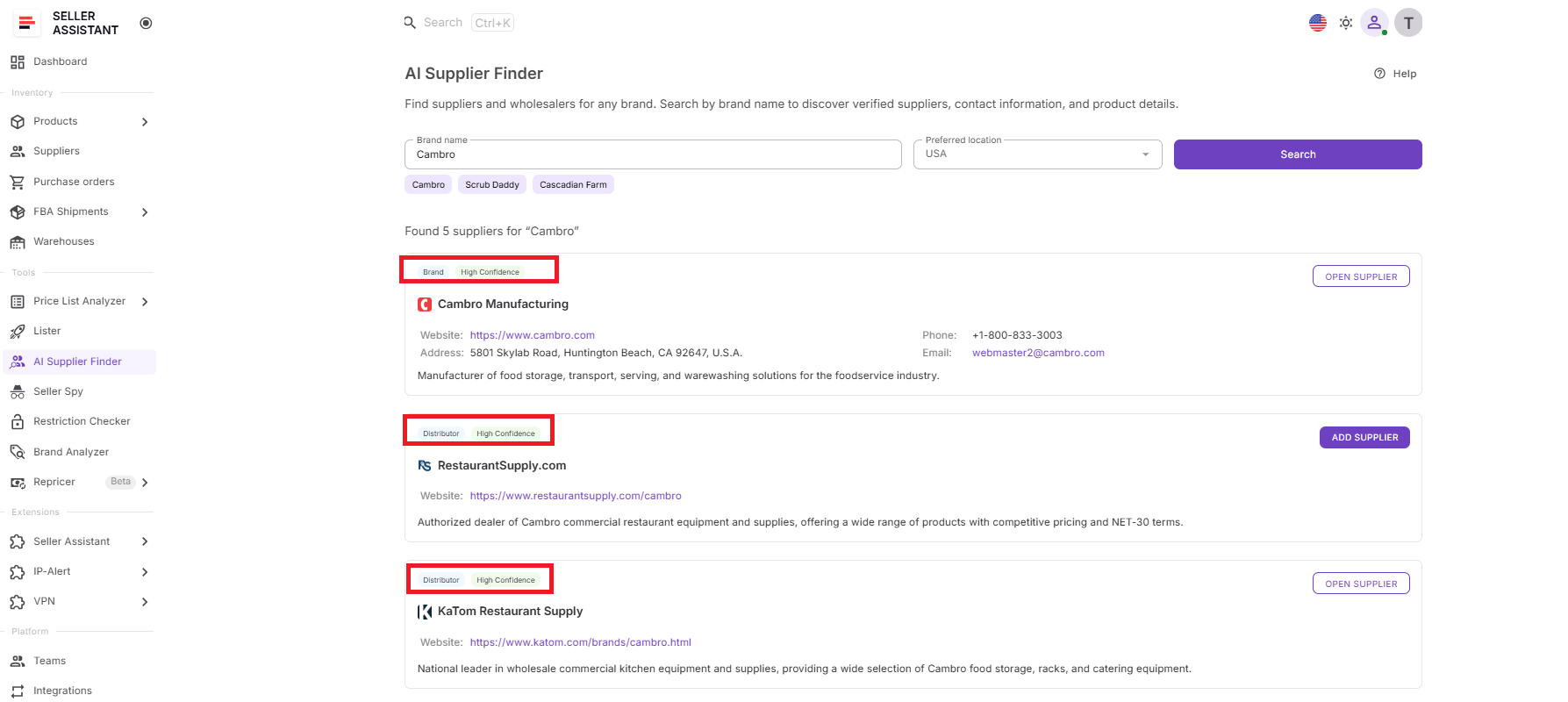Viewport: 1568px width, 702px height.
Task: Open supplier Cambro Manufacturing
Action: [x=1361, y=276]
